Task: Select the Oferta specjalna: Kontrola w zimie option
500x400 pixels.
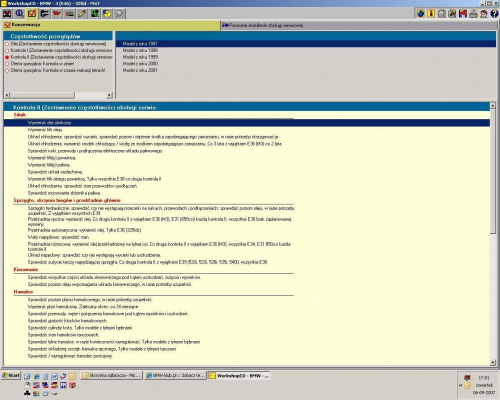Action: [x=42, y=64]
